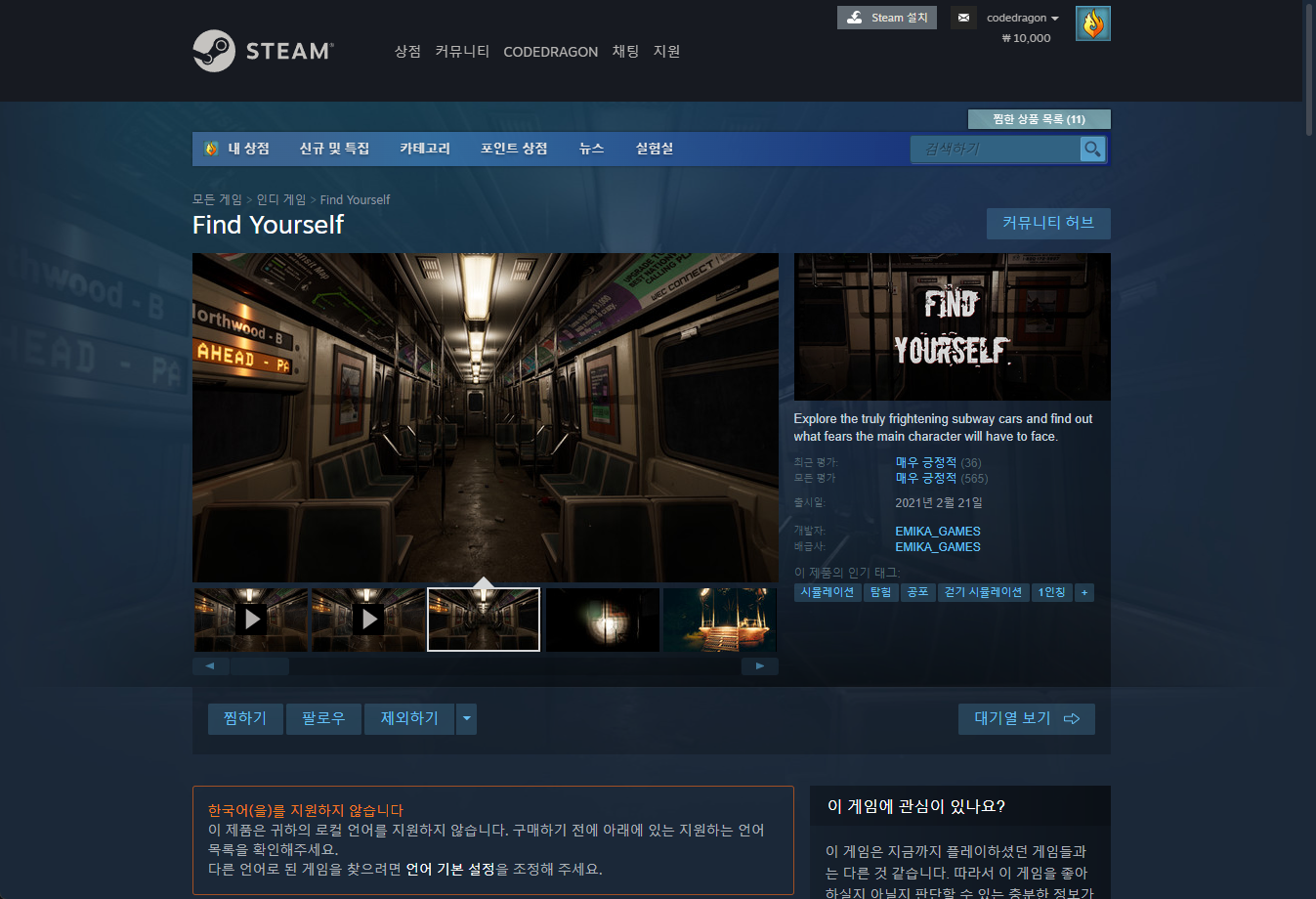Open the 신규 및 특집 tab

click(x=334, y=149)
